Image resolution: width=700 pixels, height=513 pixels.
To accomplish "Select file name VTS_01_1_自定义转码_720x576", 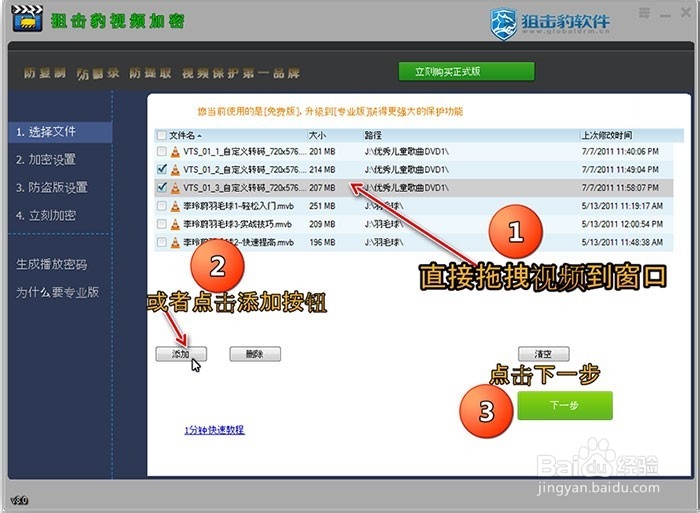I will coord(245,152).
